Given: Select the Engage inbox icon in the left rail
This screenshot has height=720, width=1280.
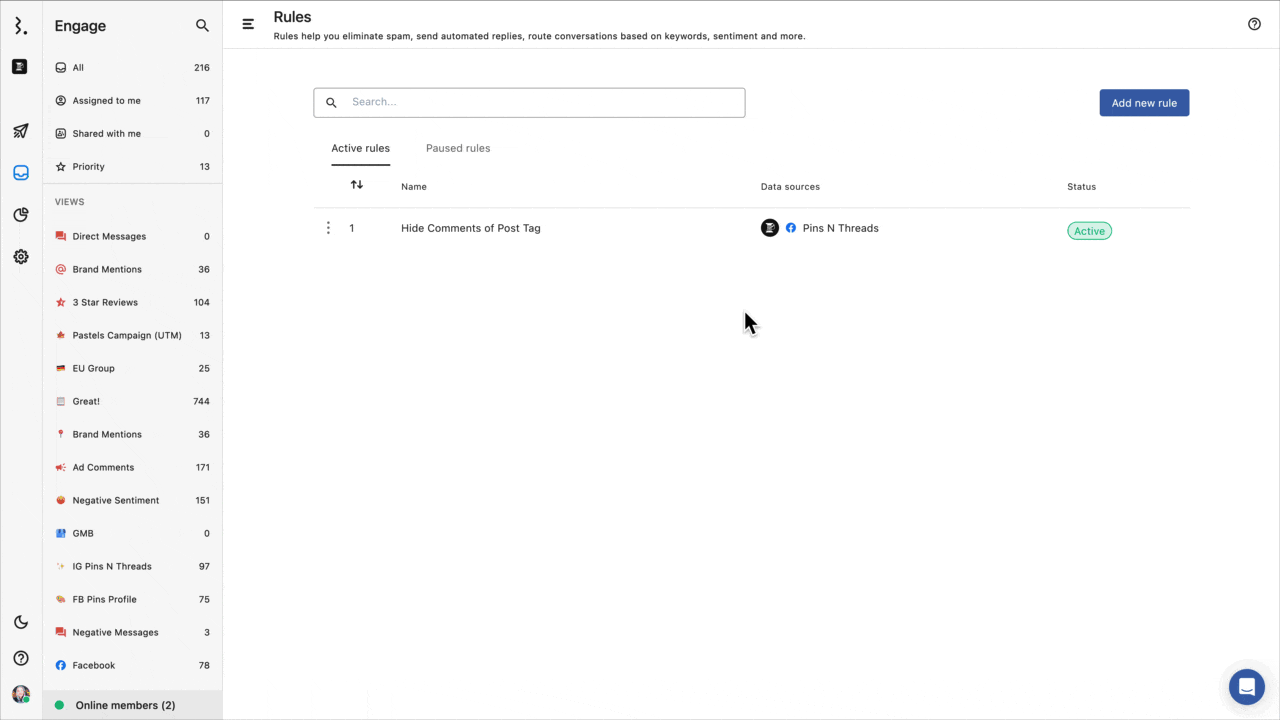Looking at the screenshot, I should 21,173.
